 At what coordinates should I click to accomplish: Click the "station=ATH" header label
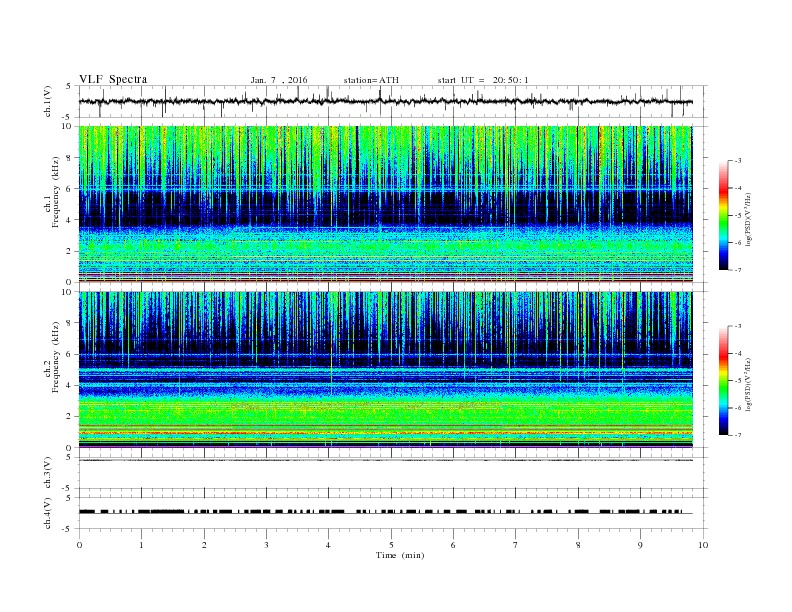click(x=371, y=80)
